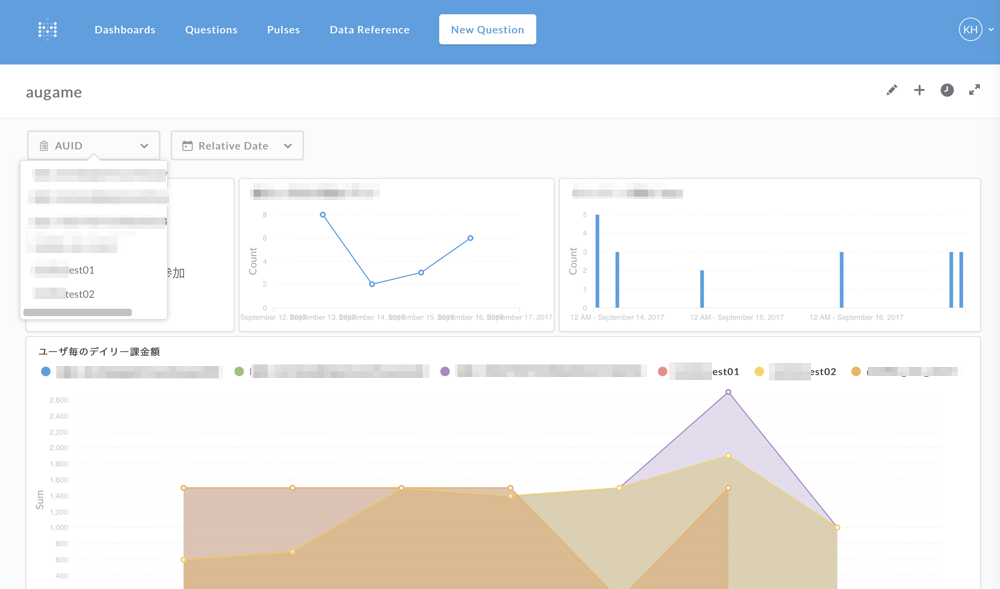The width and height of the screenshot is (1000, 589).
Task: Go to Dashboards in the top navigation
Action: point(125,29)
